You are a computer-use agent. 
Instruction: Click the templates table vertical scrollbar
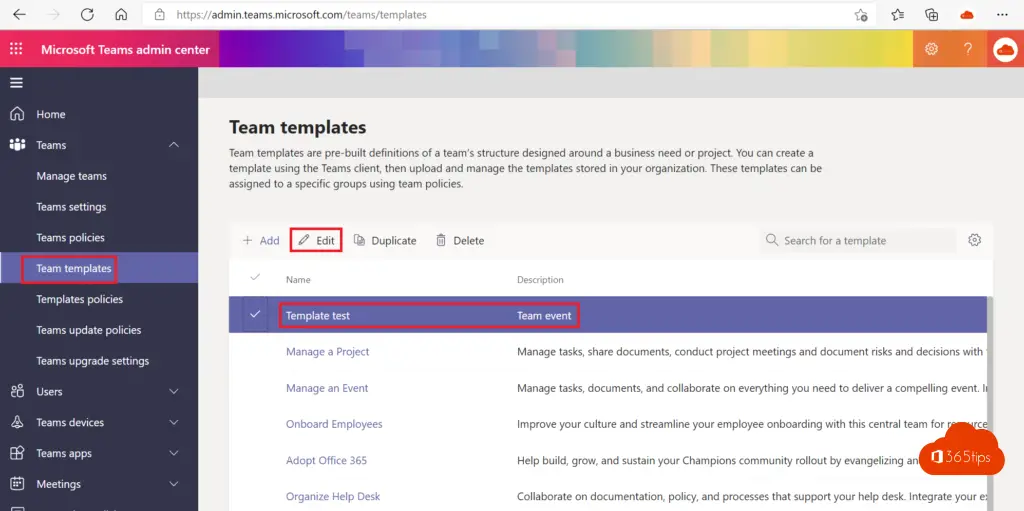(989, 403)
